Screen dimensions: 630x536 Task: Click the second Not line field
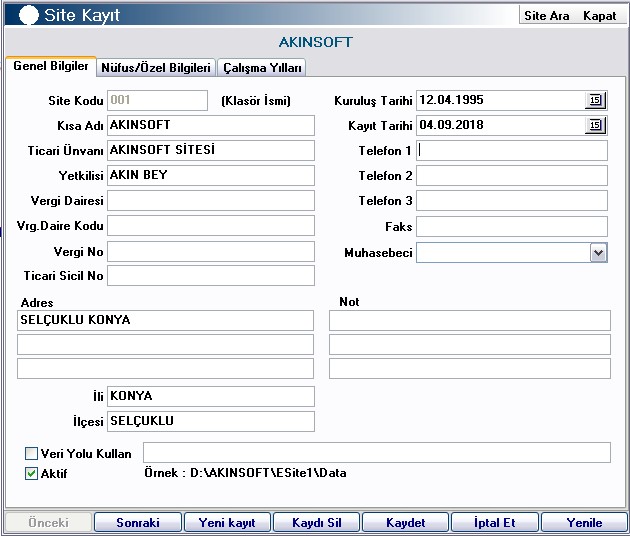470,345
